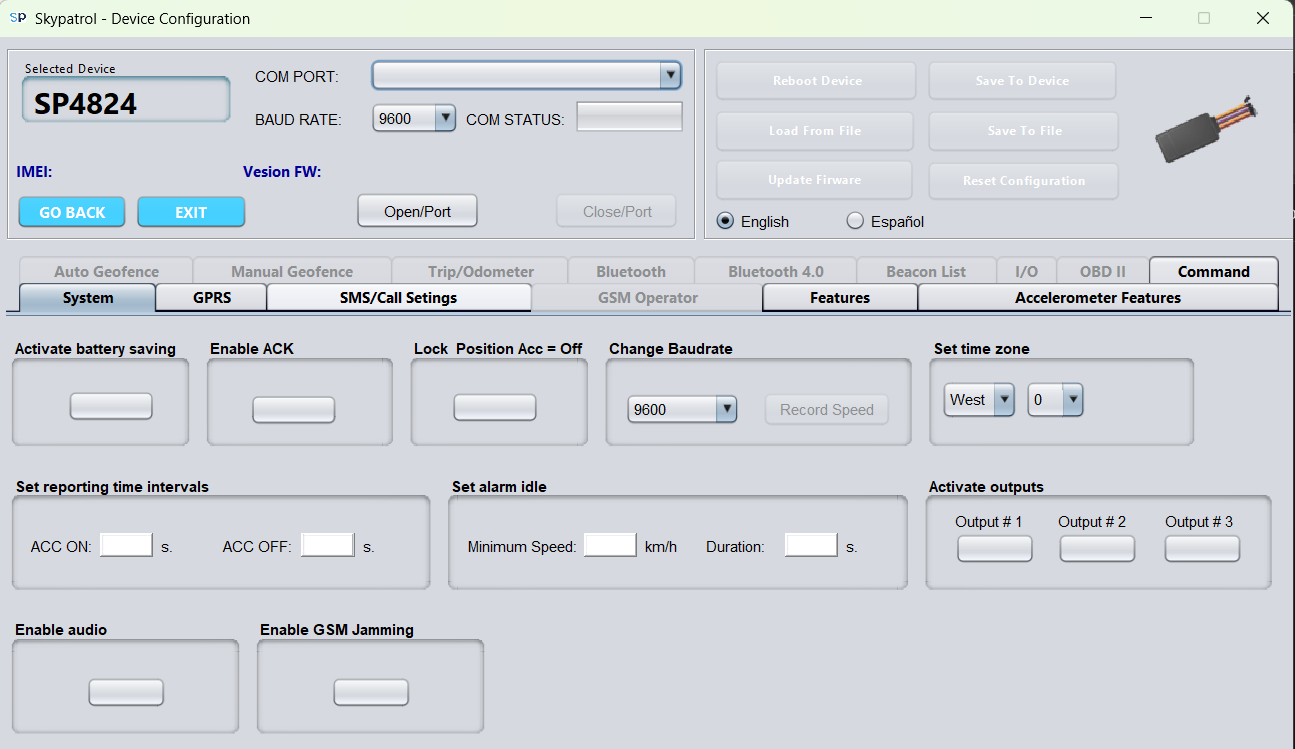Toggle Lock Position Acc = Off button
Screen dimensions: 1295x749
pos(495,407)
